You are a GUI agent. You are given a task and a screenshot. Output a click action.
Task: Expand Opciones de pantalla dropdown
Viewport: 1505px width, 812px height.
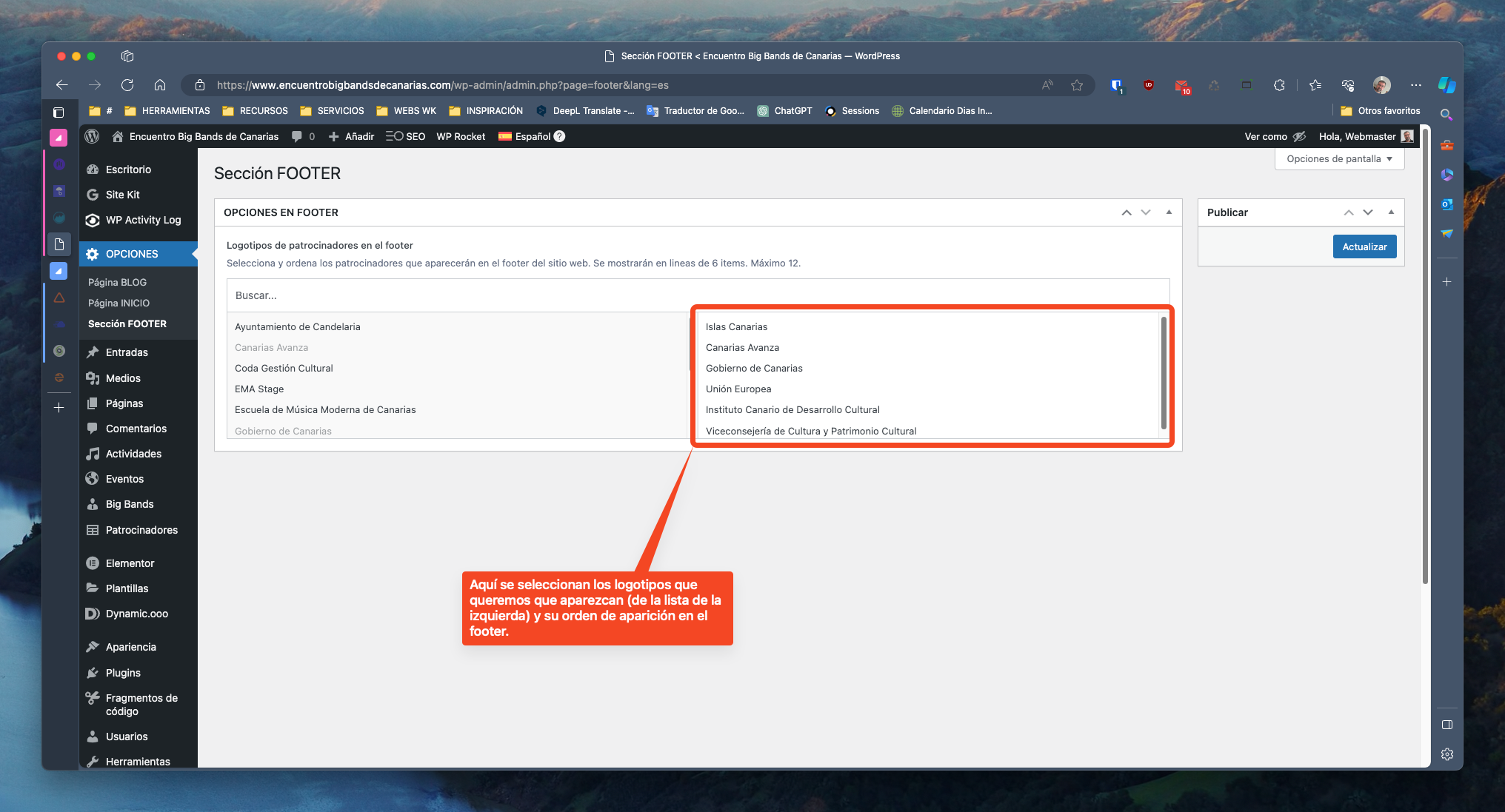pyautogui.click(x=1339, y=159)
